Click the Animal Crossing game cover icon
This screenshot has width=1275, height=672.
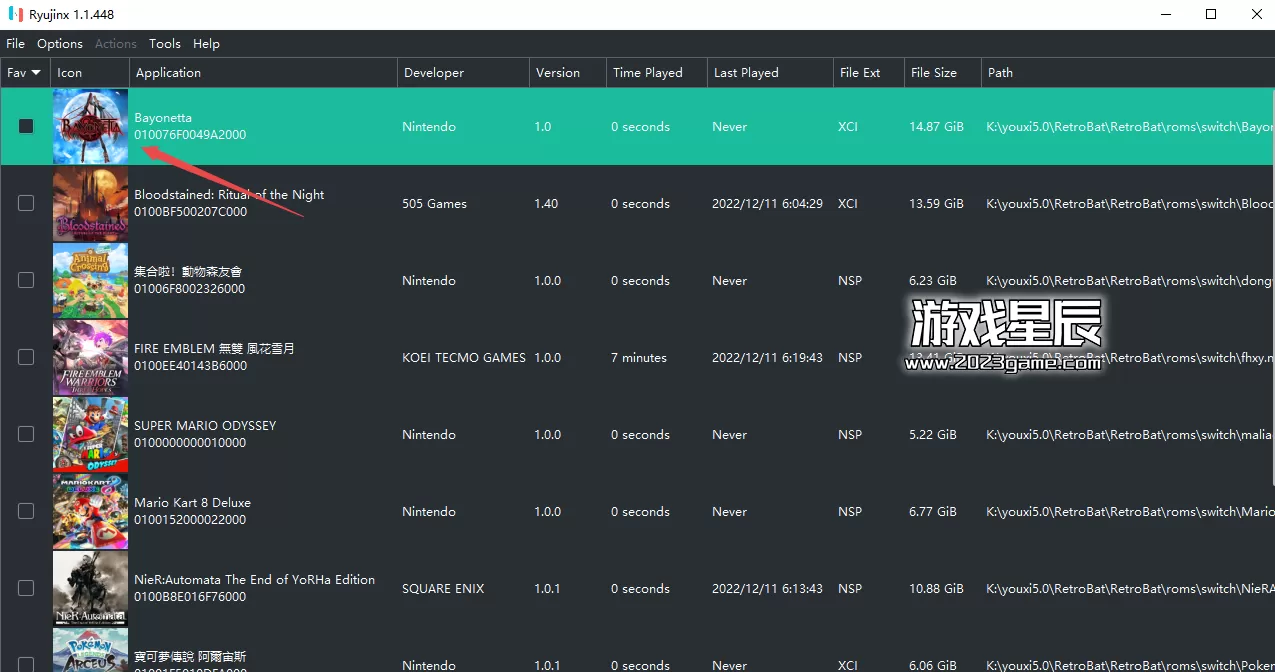click(x=90, y=280)
